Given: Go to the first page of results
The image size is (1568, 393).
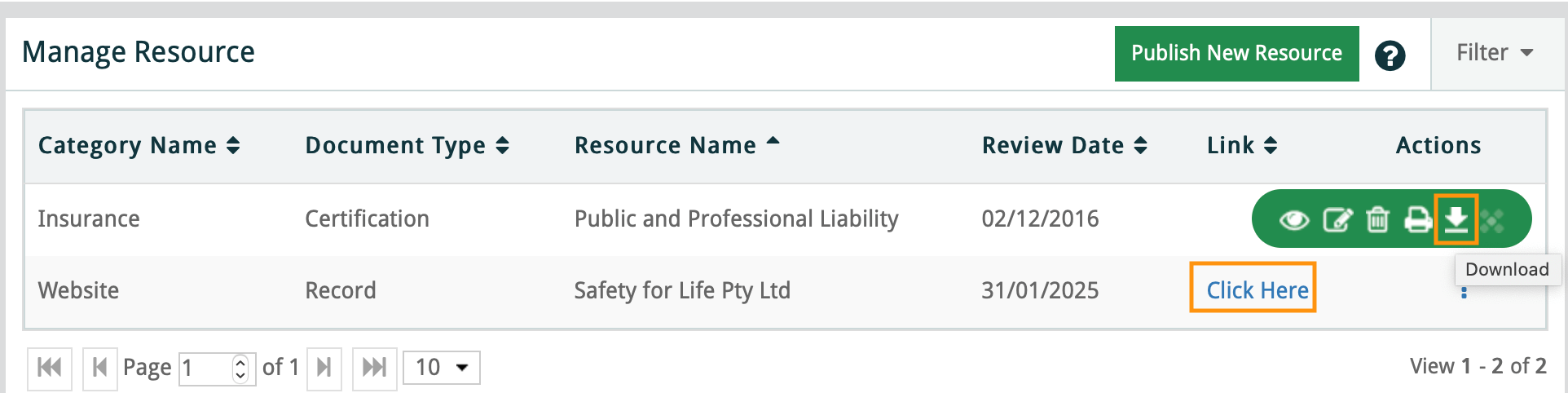Looking at the screenshot, I should 50,368.
